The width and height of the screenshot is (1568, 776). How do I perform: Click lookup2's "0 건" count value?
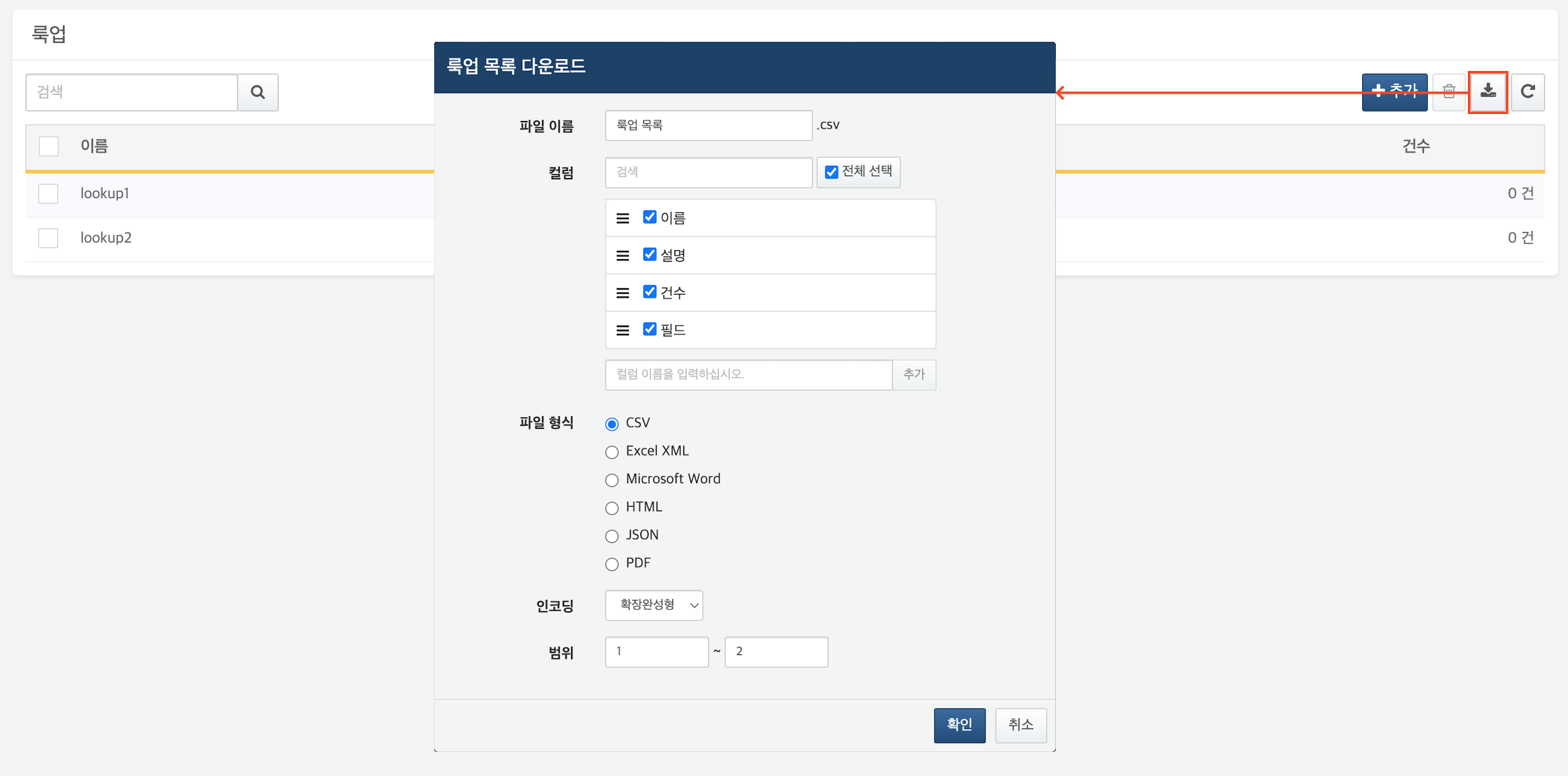[1520, 238]
